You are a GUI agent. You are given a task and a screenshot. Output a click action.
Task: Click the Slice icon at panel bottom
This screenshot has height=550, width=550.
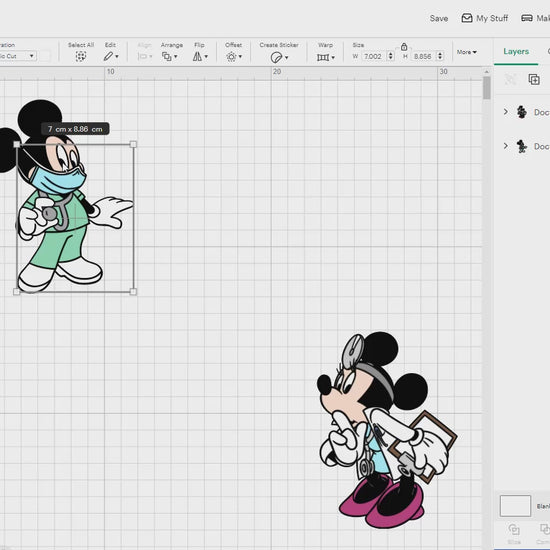click(x=514, y=529)
